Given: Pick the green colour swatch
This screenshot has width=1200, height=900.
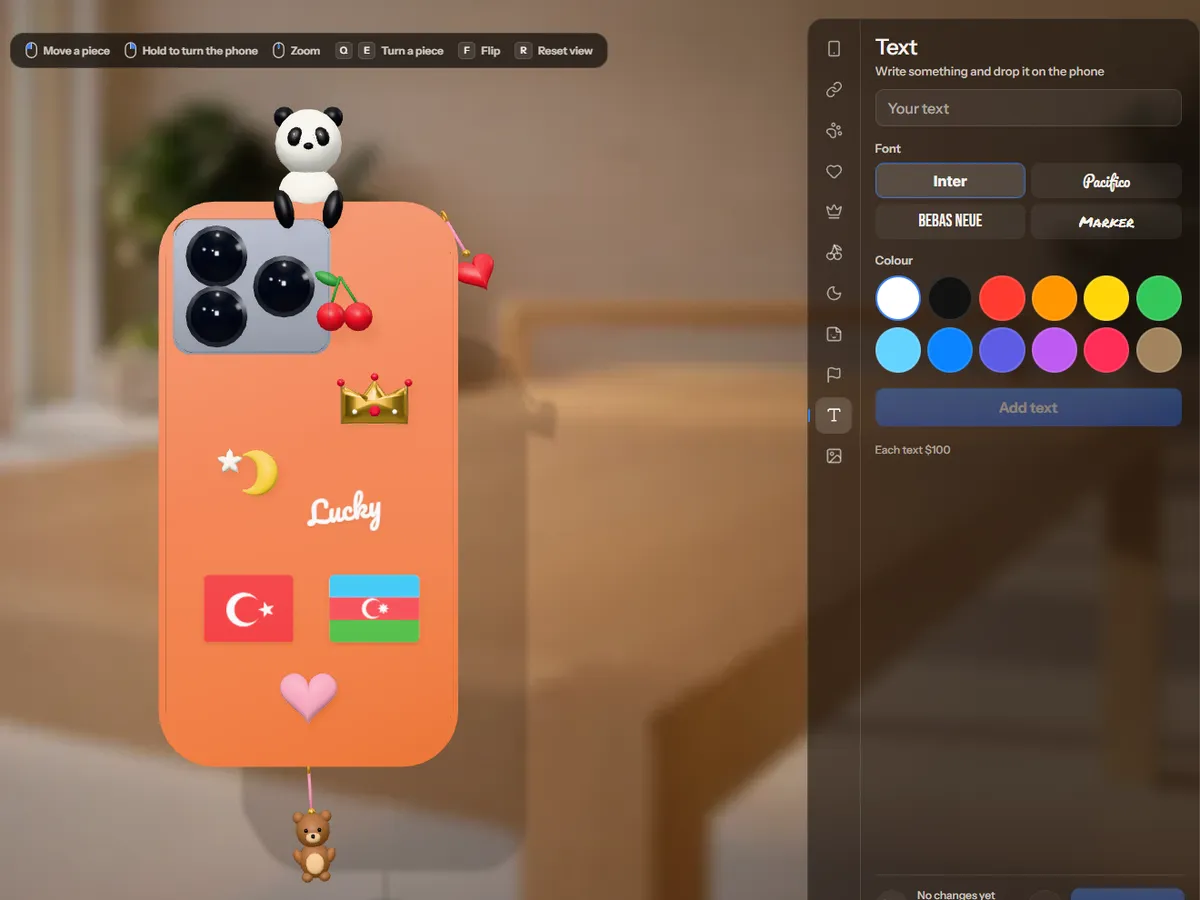Looking at the screenshot, I should click(x=1159, y=298).
